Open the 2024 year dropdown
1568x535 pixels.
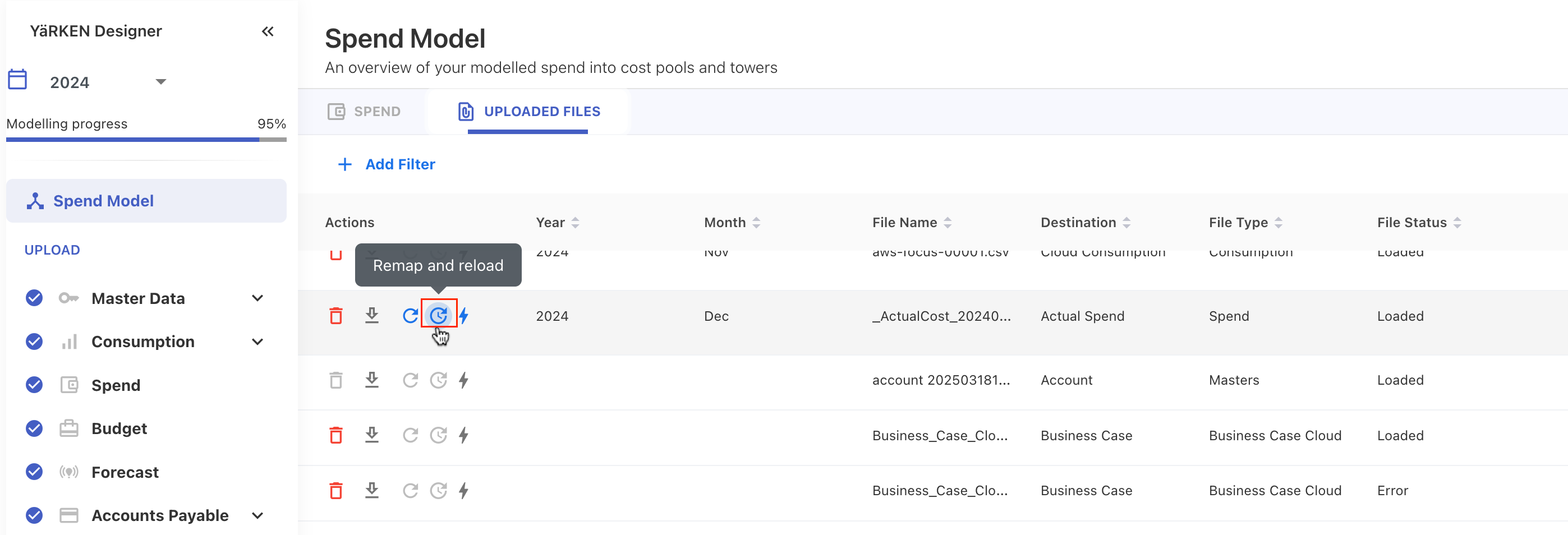coord(160,81)
